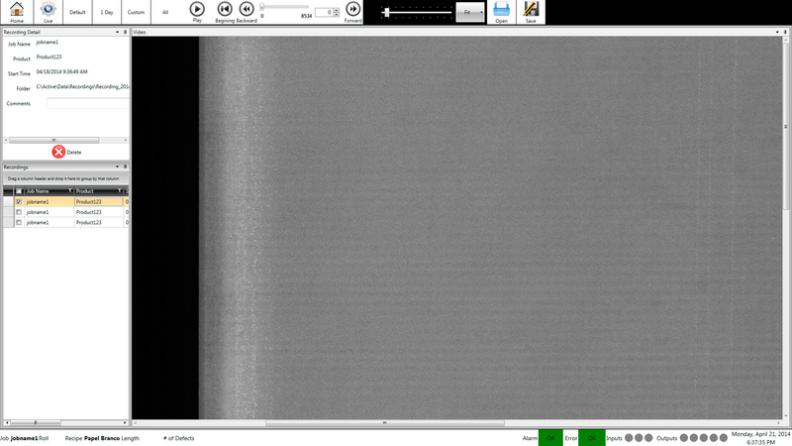This screenshot has height=446, width=792.
Task: Switch to Live camera view
Action: point(47,12)
